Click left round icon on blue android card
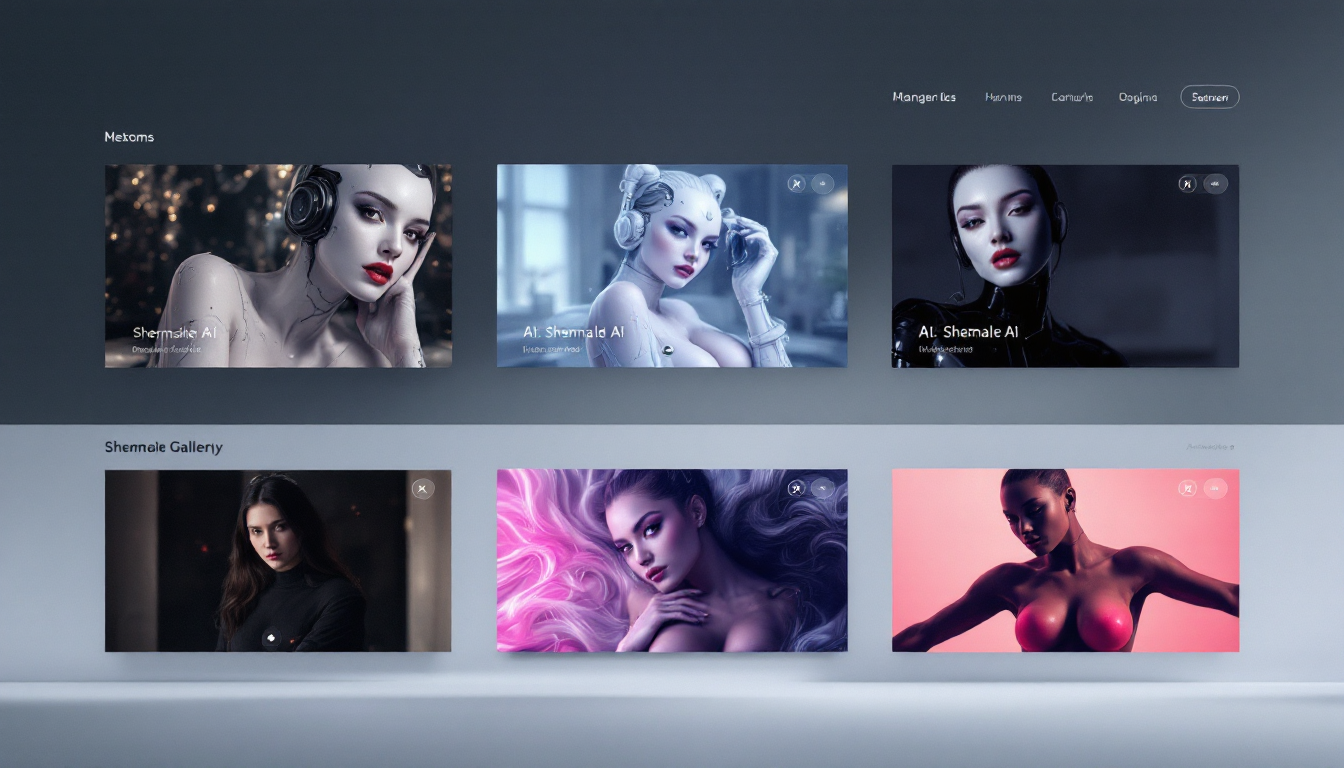 pyautogui.click(x=796, y=183)
